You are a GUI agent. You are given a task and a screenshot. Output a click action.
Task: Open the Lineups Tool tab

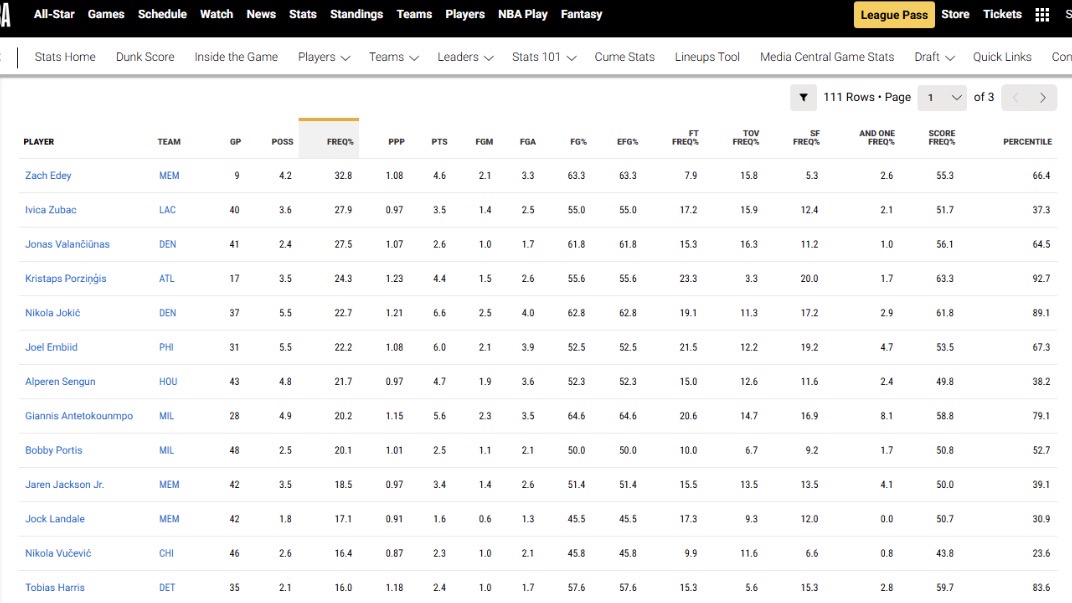pos(707,57)
